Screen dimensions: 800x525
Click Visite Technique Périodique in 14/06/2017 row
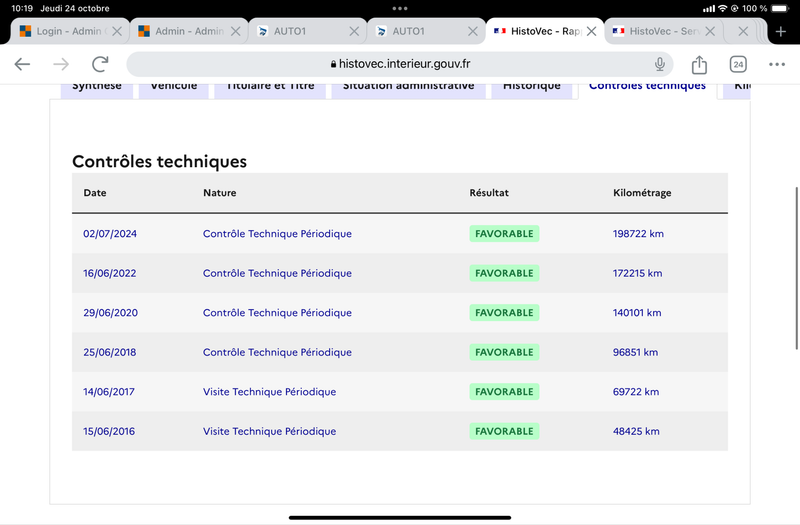(x=269, y=392)
